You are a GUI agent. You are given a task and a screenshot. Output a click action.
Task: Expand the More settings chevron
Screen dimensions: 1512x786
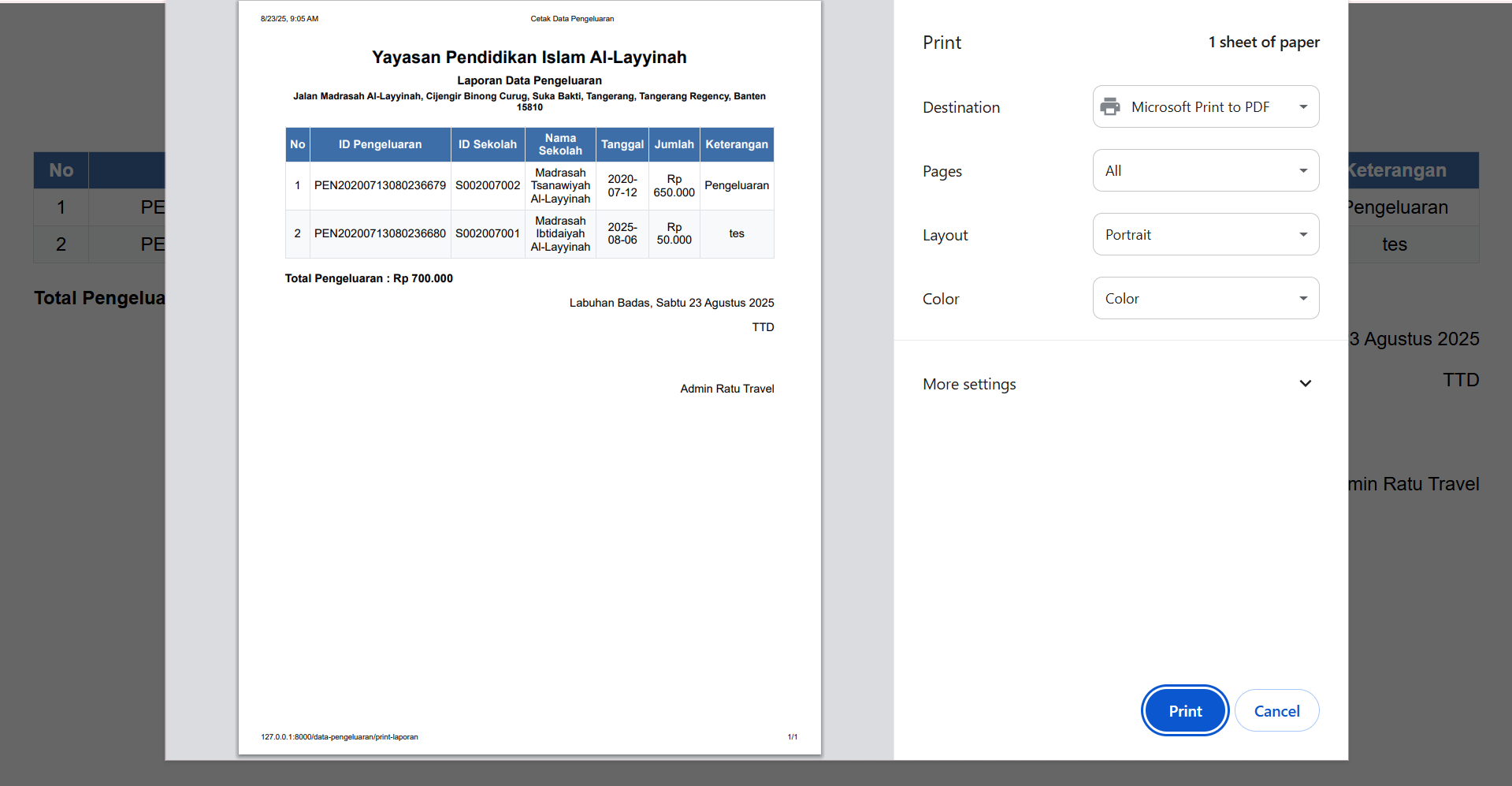1305,384
